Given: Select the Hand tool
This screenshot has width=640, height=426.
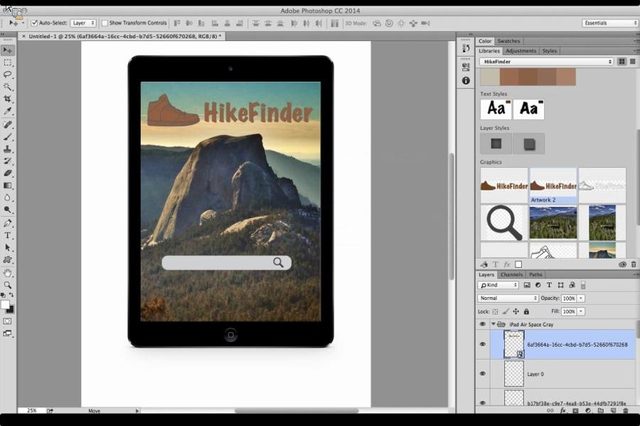Looking at the screenshot, I should [7, 273].
